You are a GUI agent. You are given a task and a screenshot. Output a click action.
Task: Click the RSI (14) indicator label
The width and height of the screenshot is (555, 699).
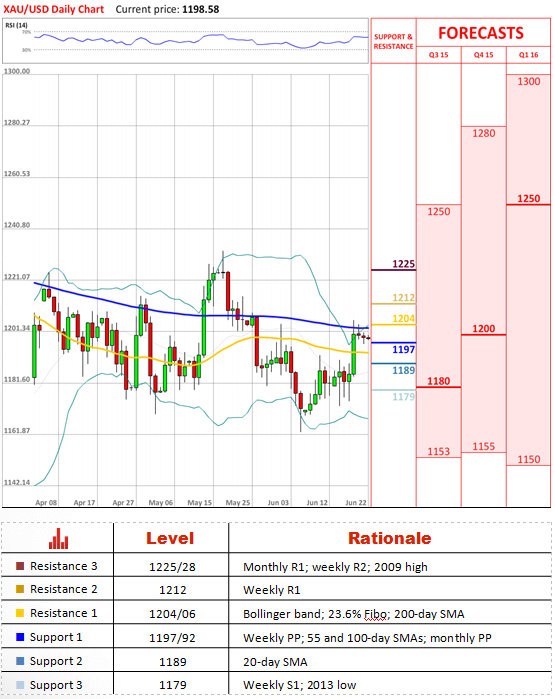tap(16, 25)
